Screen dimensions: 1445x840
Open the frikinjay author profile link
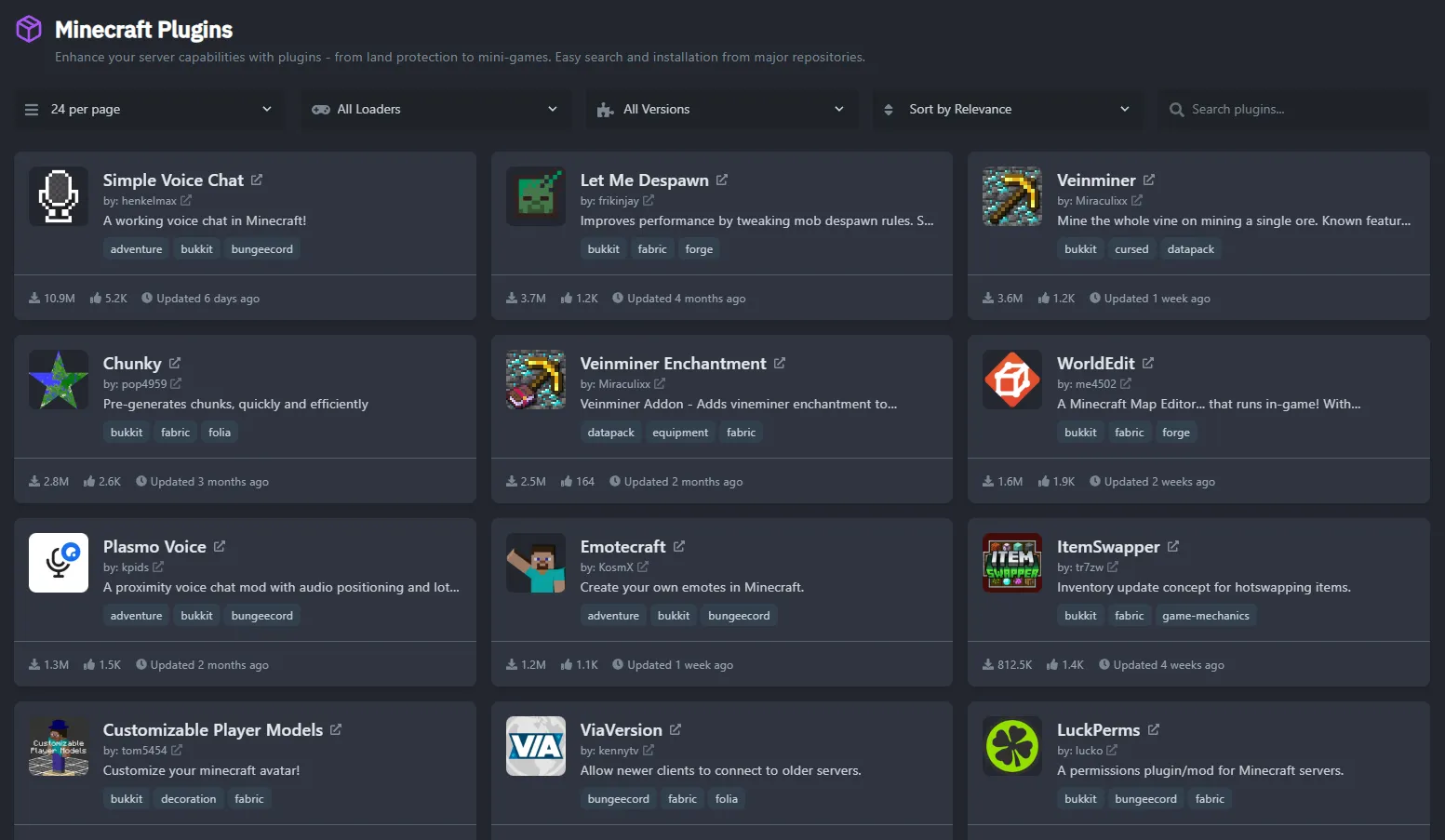click(620, 201)
